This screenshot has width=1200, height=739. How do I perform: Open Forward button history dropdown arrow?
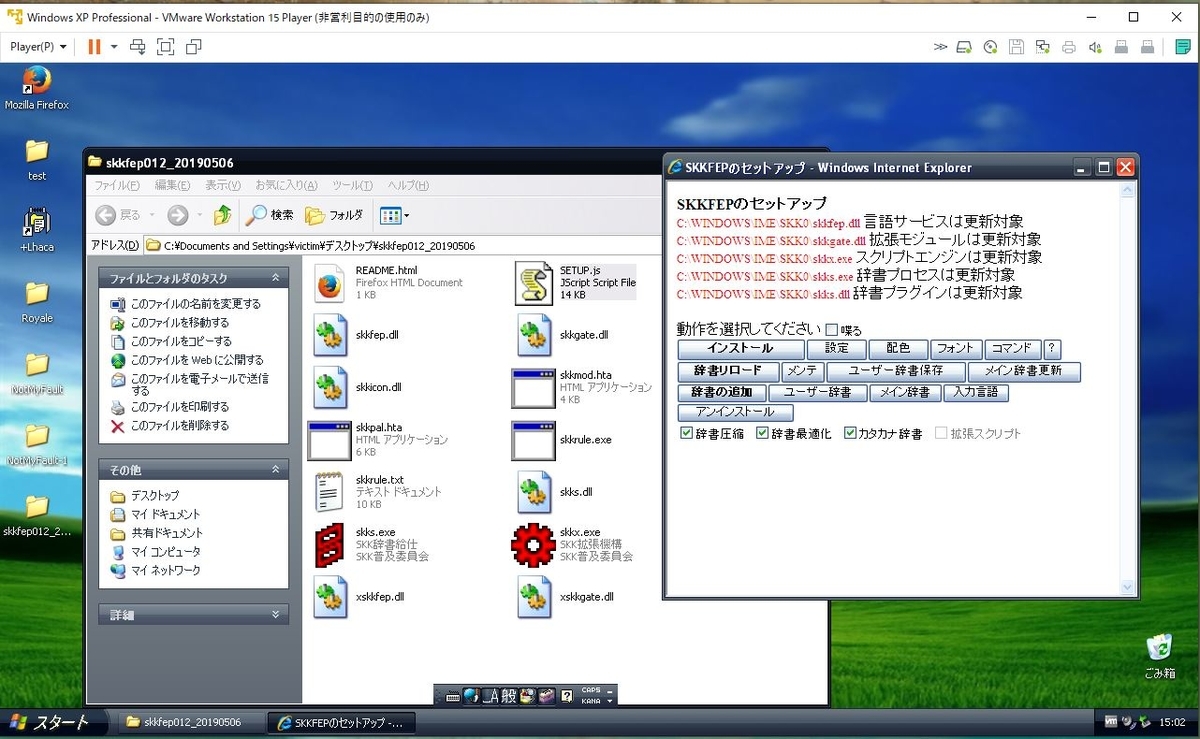pyautogui.click(x=199, y=215)
